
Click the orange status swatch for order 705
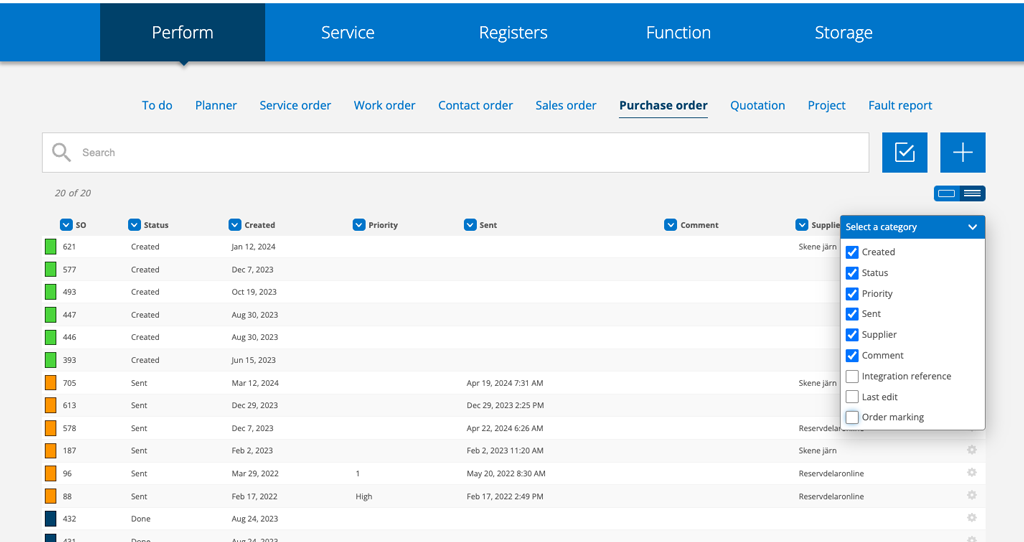(x=50, y=383)
